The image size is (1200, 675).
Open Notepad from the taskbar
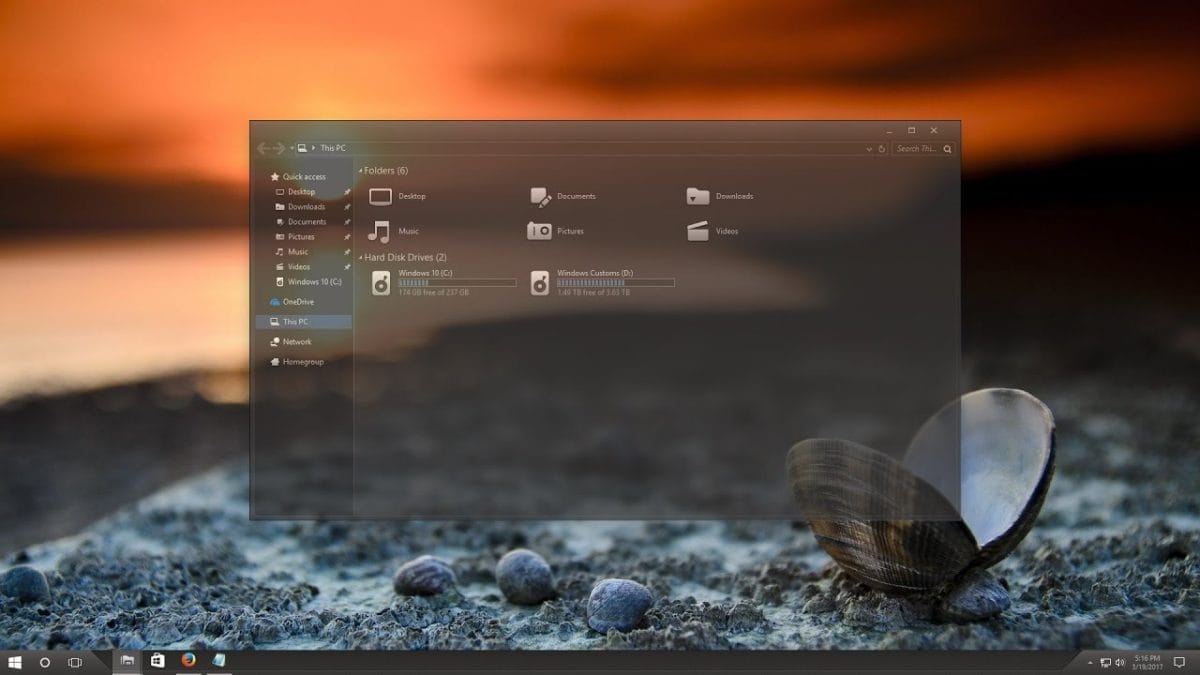coord(217,660)
